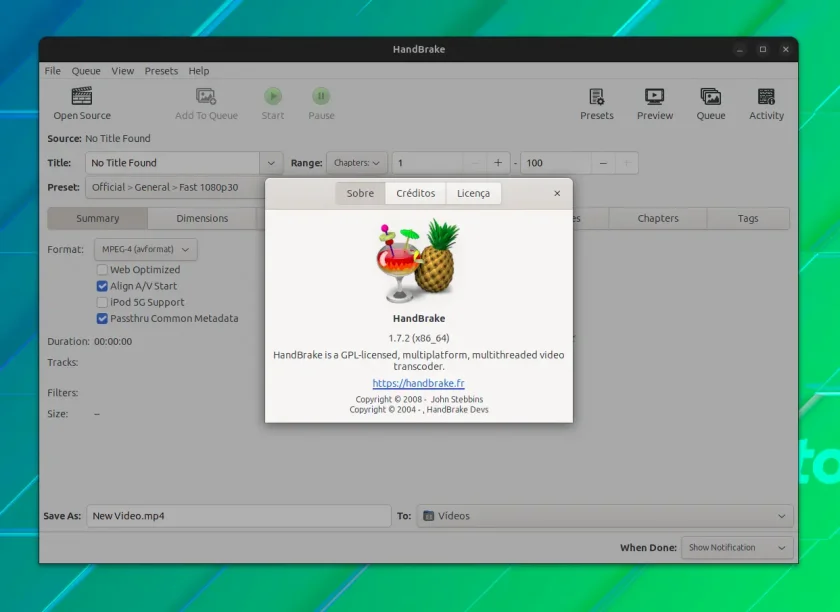Open the Format MPEG-4 (avformat) dropdown
Screen dimensions: 840x612
pyautogui.click(x=146, y=249)
